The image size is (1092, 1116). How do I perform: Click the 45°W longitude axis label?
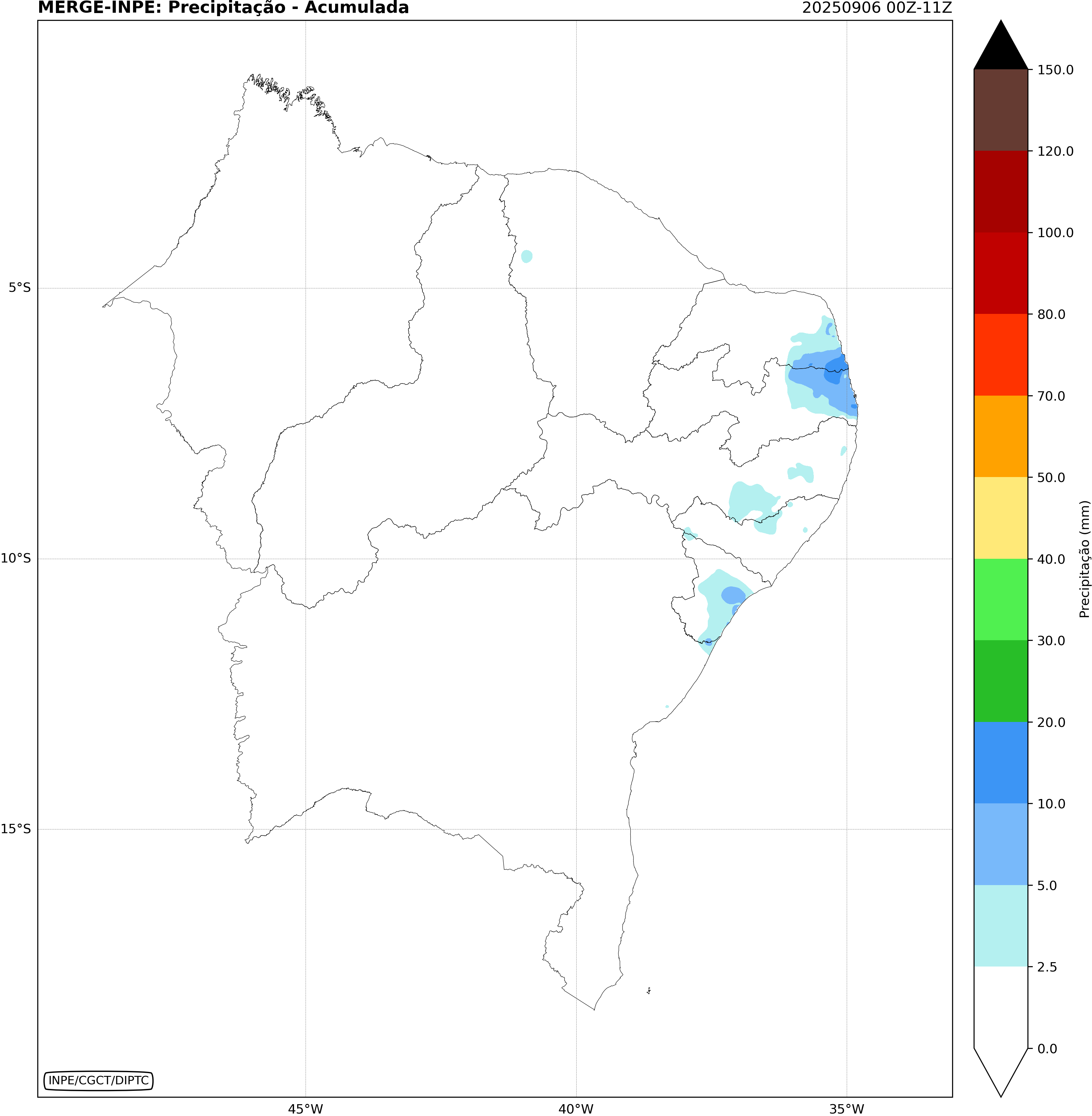click(305, 1109)
